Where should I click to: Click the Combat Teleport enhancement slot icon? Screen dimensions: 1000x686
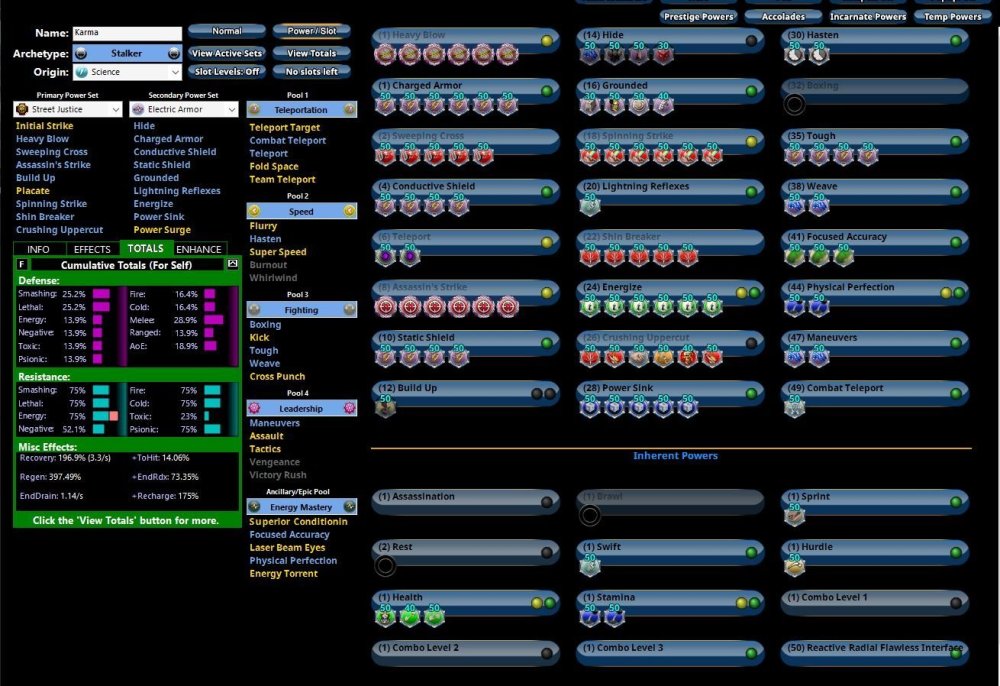[x=795, y=408]
